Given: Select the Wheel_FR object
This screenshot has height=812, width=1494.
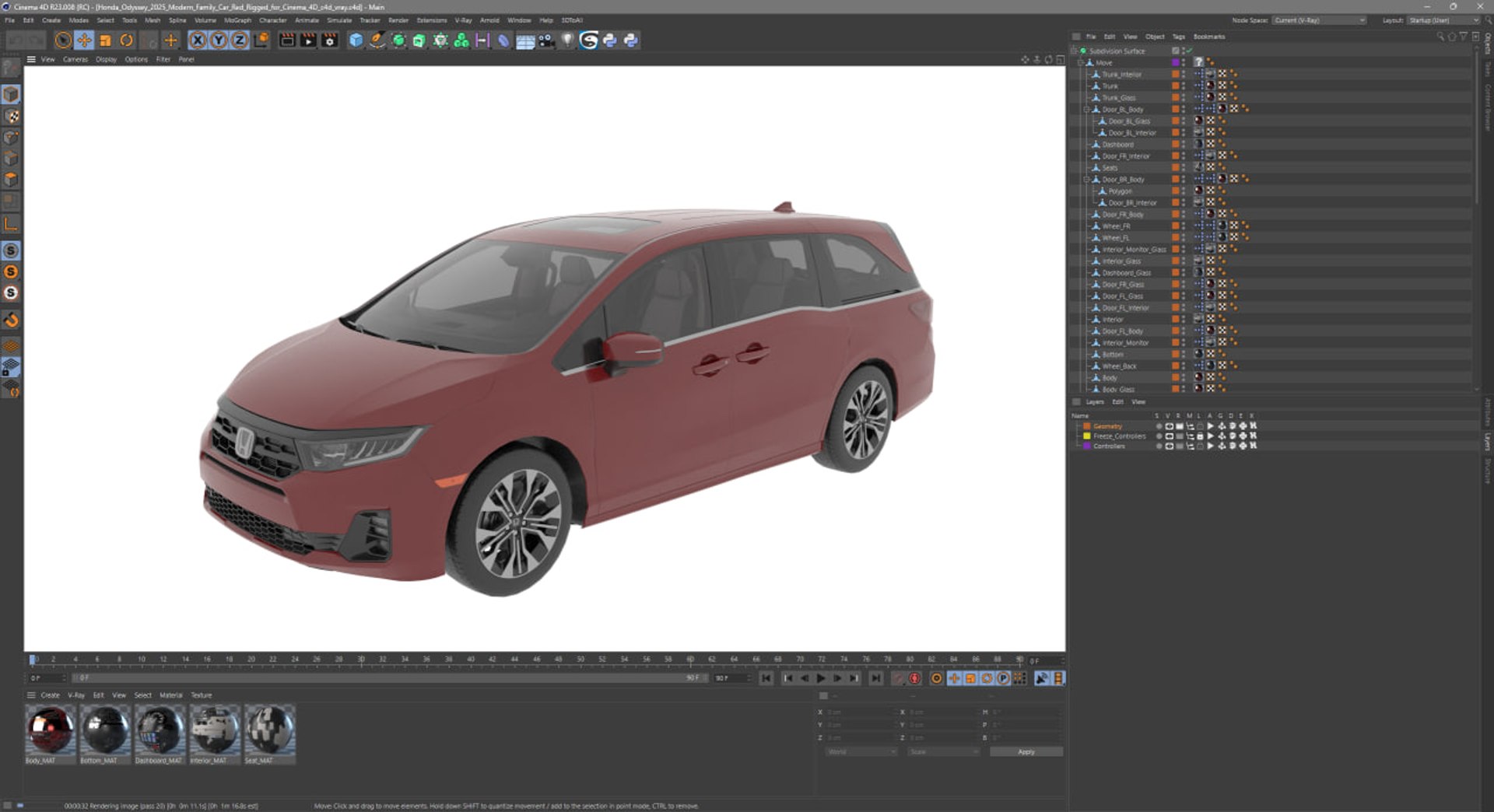Looking at the screenshot, I should tap(1116, 226).
